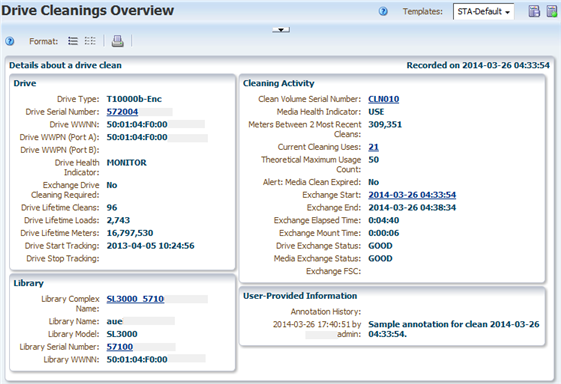Open Exchange Start 2014-03-26 04:33:54 link
The height and width of the screenshot is (384, 561).
(412, 195)
